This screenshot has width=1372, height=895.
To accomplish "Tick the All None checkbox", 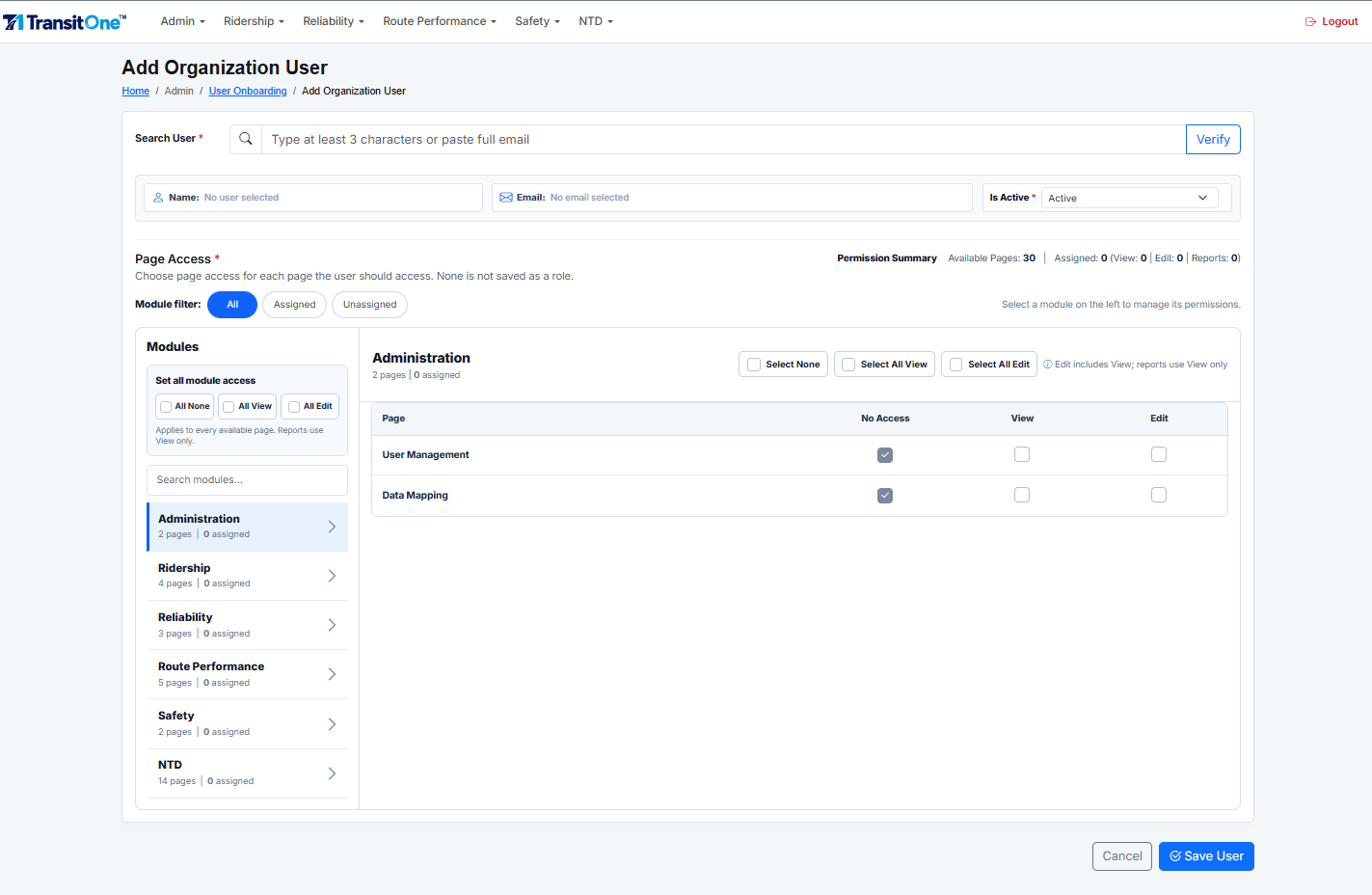I will (x=166, y=407).
